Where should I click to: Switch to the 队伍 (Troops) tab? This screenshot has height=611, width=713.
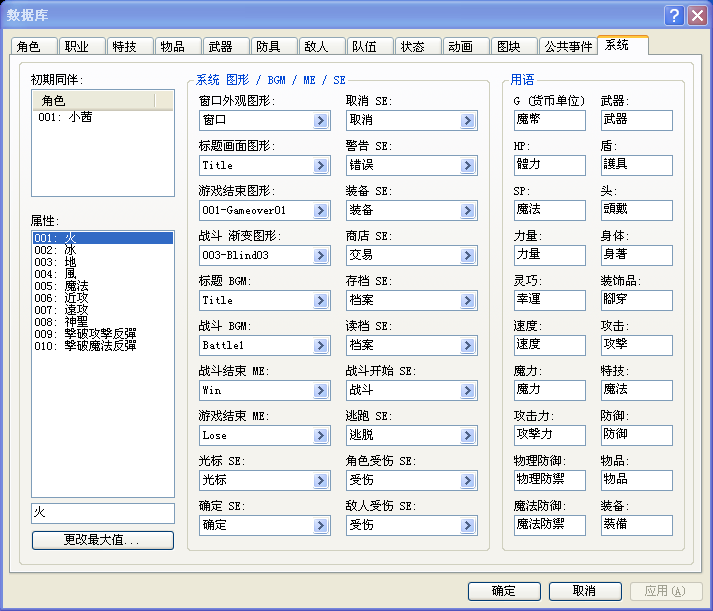click(370, 46)
